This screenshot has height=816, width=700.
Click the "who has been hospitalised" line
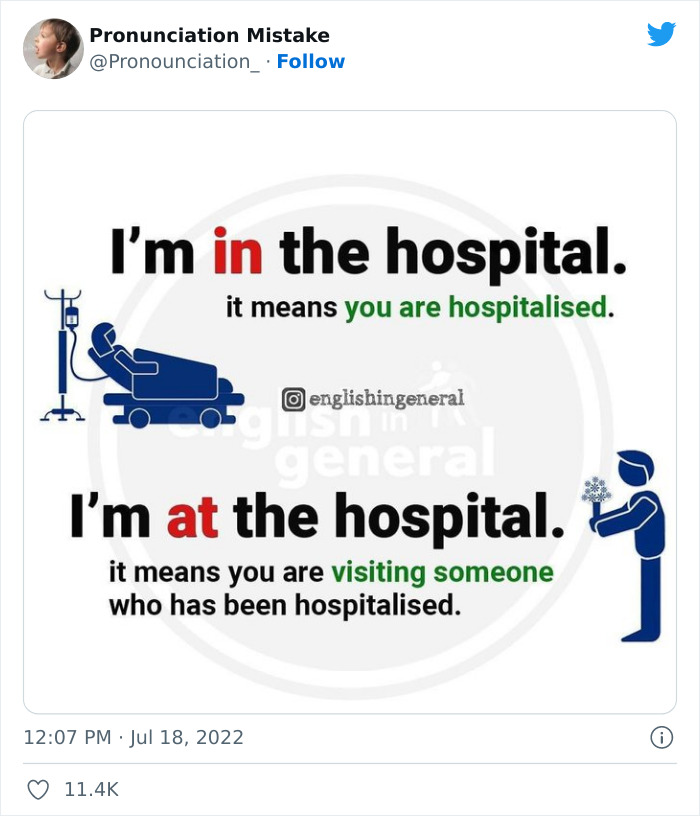pyautogui.click(x=285, y=606)
